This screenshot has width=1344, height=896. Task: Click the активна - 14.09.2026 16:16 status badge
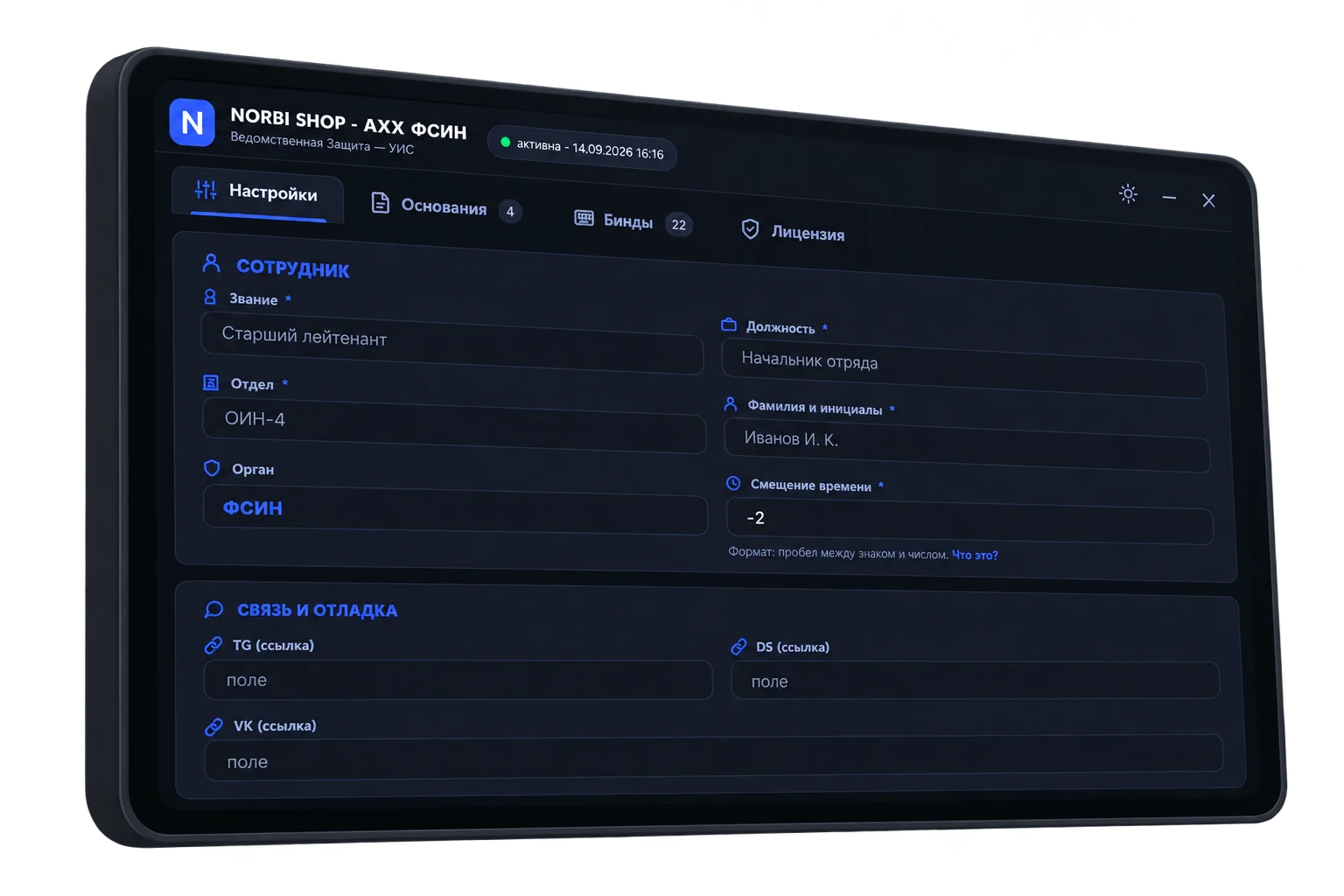coord(582,148)
